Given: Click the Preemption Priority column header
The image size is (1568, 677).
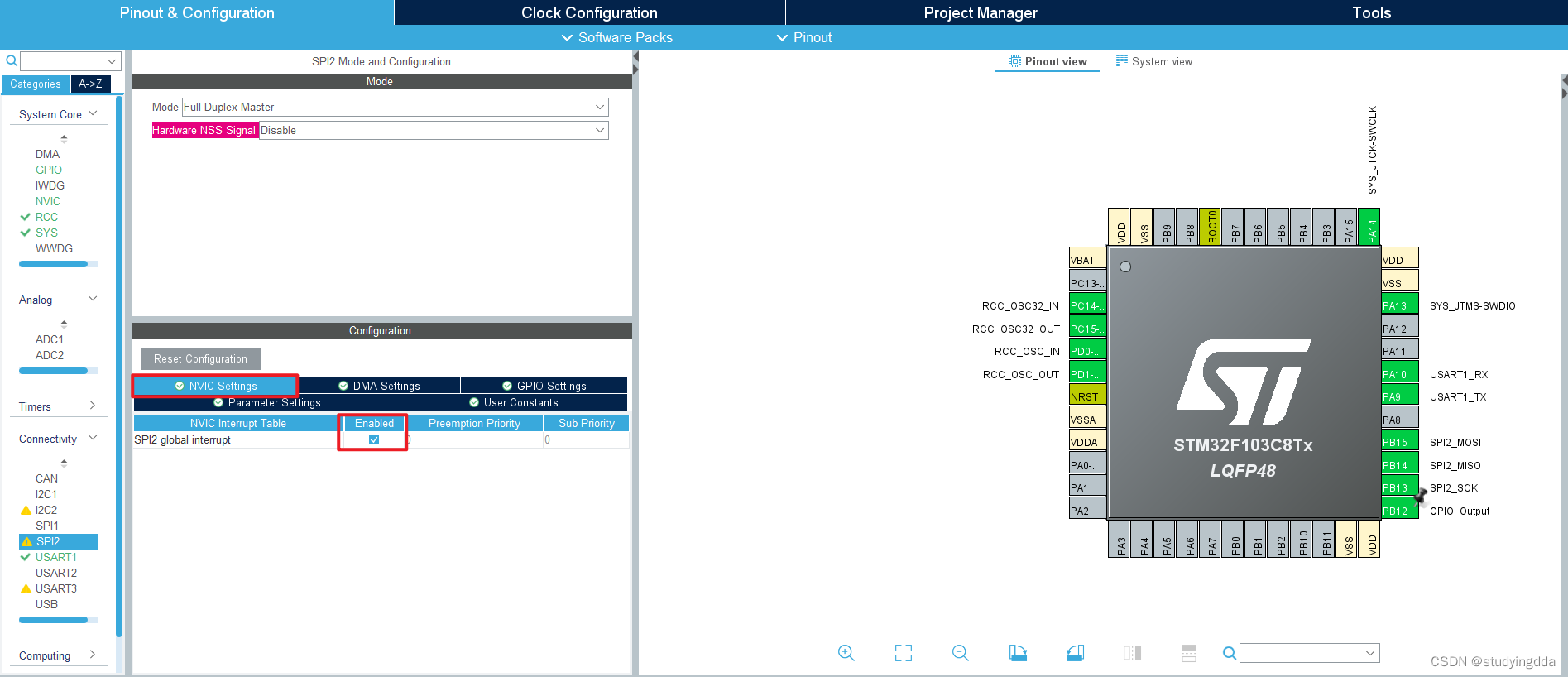Looking at the screenshot, I should pyautogui.click(x=475, y=423).
